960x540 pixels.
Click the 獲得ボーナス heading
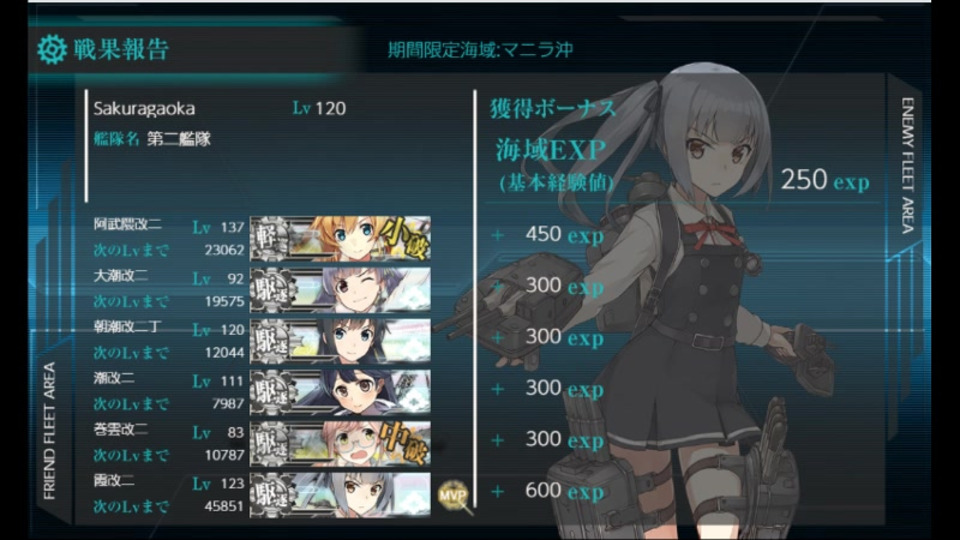(x=553, y=109)
